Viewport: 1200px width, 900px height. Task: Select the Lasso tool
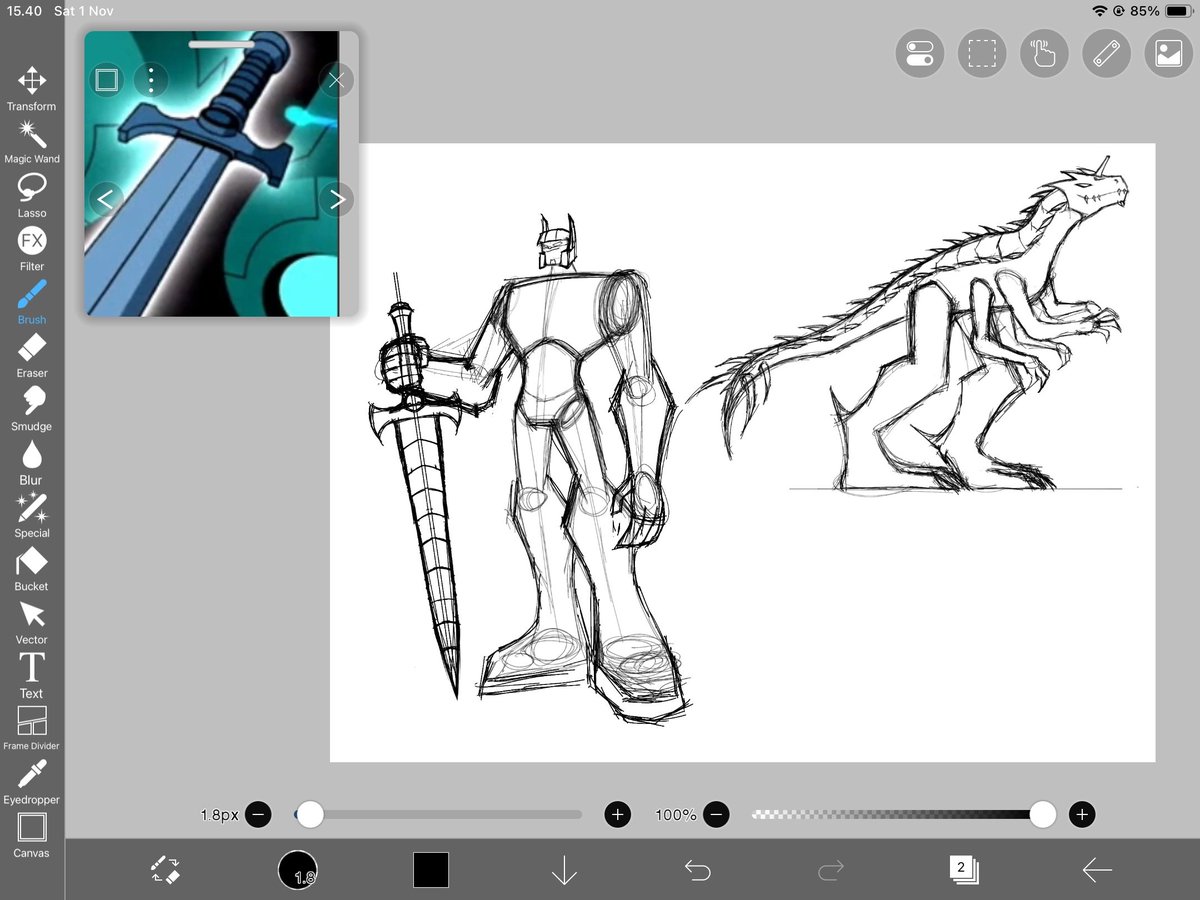[x=32, y=195]
